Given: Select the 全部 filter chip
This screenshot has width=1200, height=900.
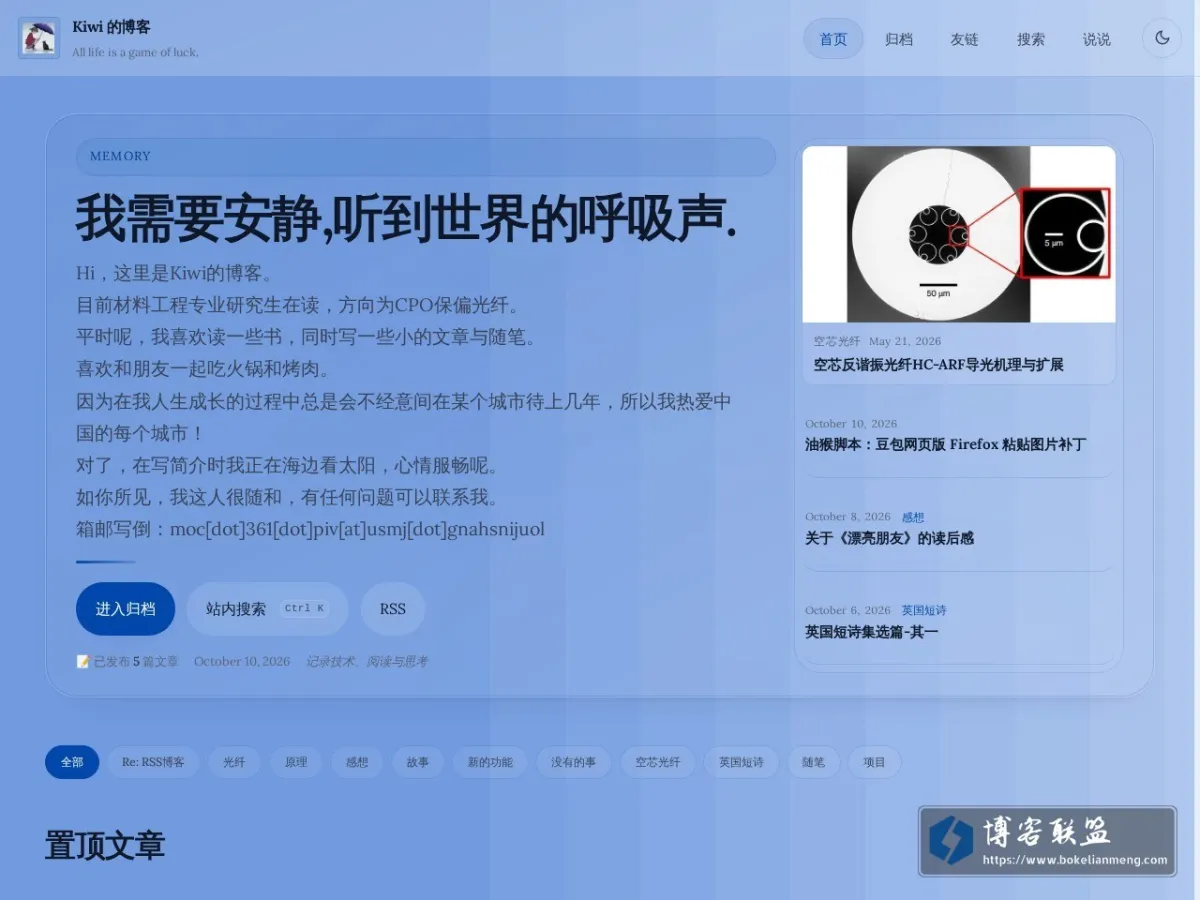Looking at the screenshot, I should click(x=72, y=762).
